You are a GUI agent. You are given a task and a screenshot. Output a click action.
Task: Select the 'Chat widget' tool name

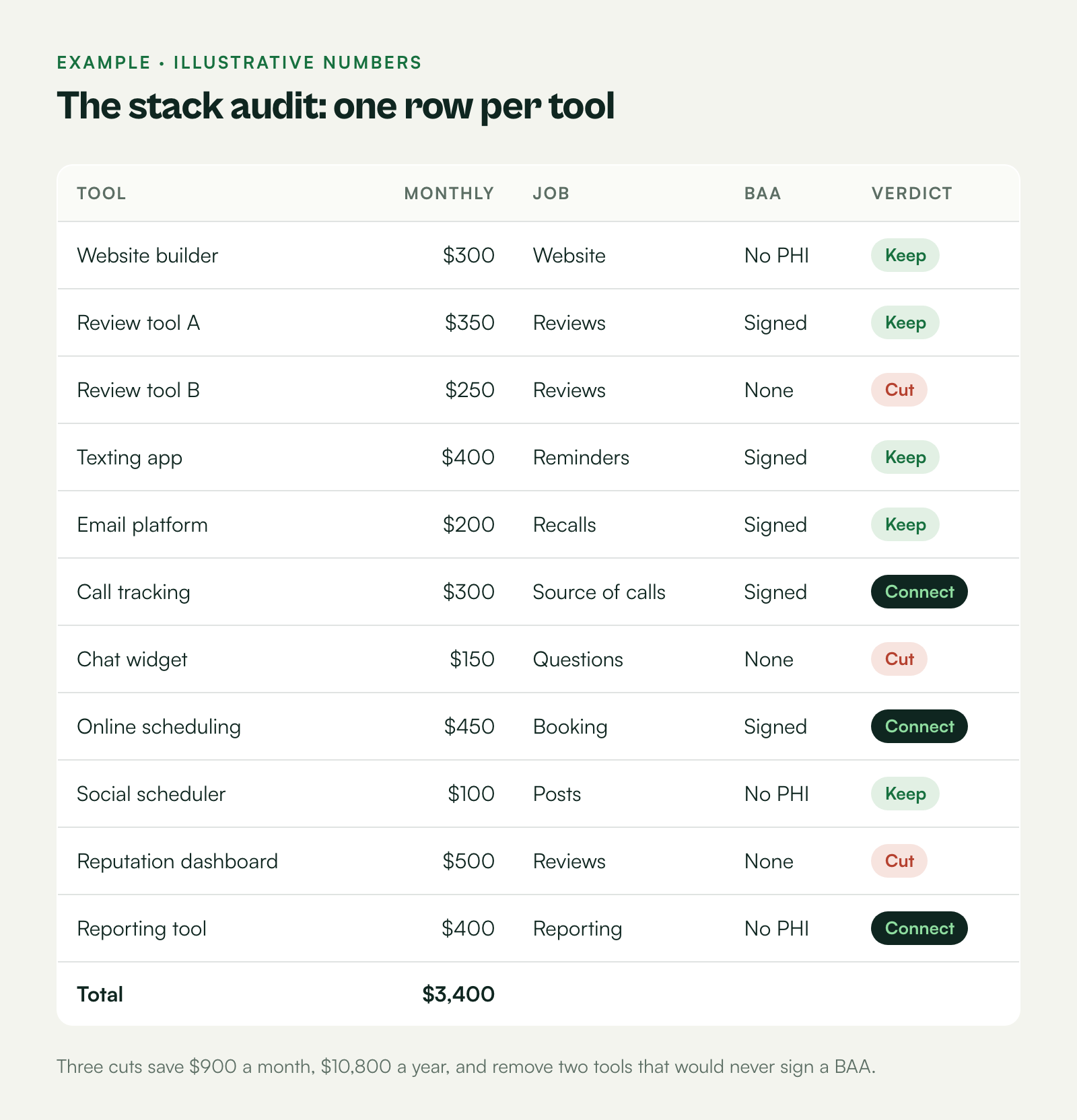[x=133, y=660]
